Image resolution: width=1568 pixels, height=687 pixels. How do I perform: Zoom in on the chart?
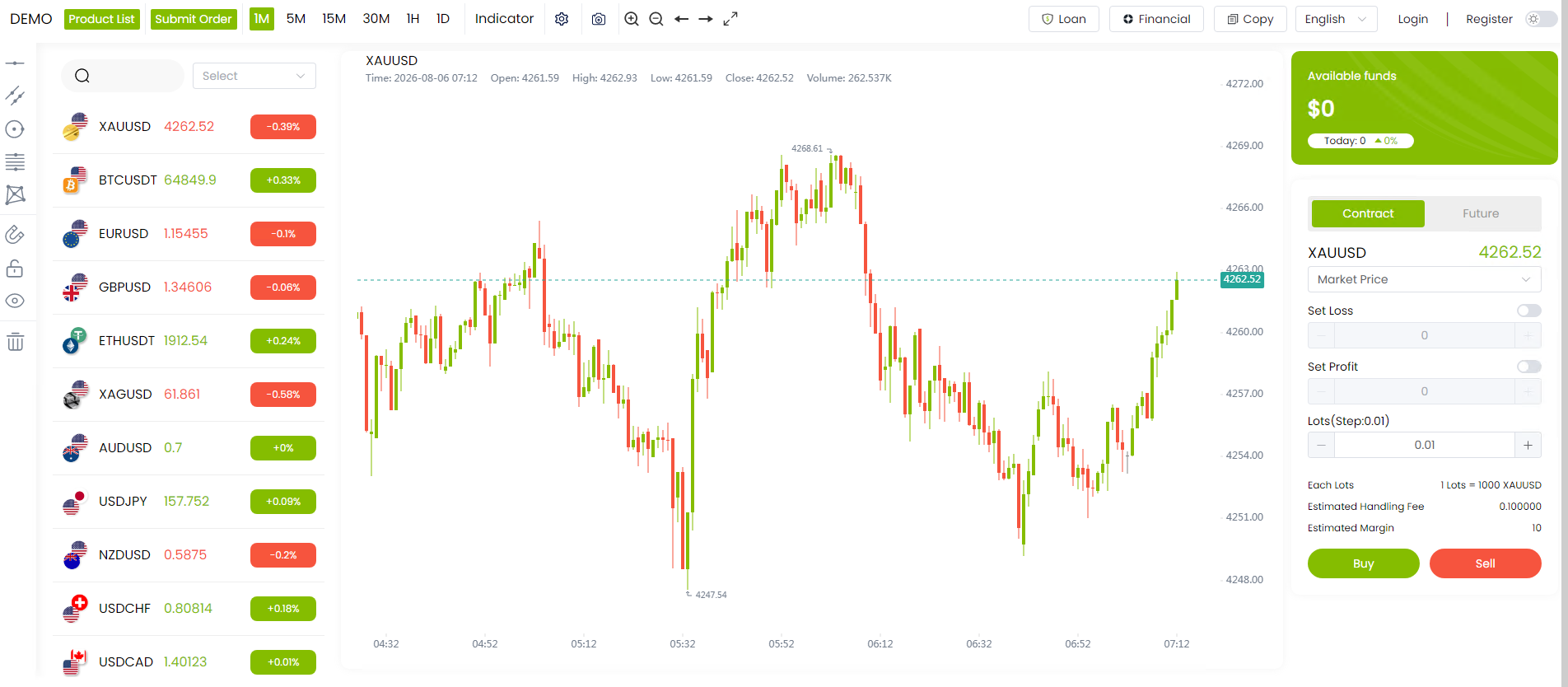(x=632, y=19)
